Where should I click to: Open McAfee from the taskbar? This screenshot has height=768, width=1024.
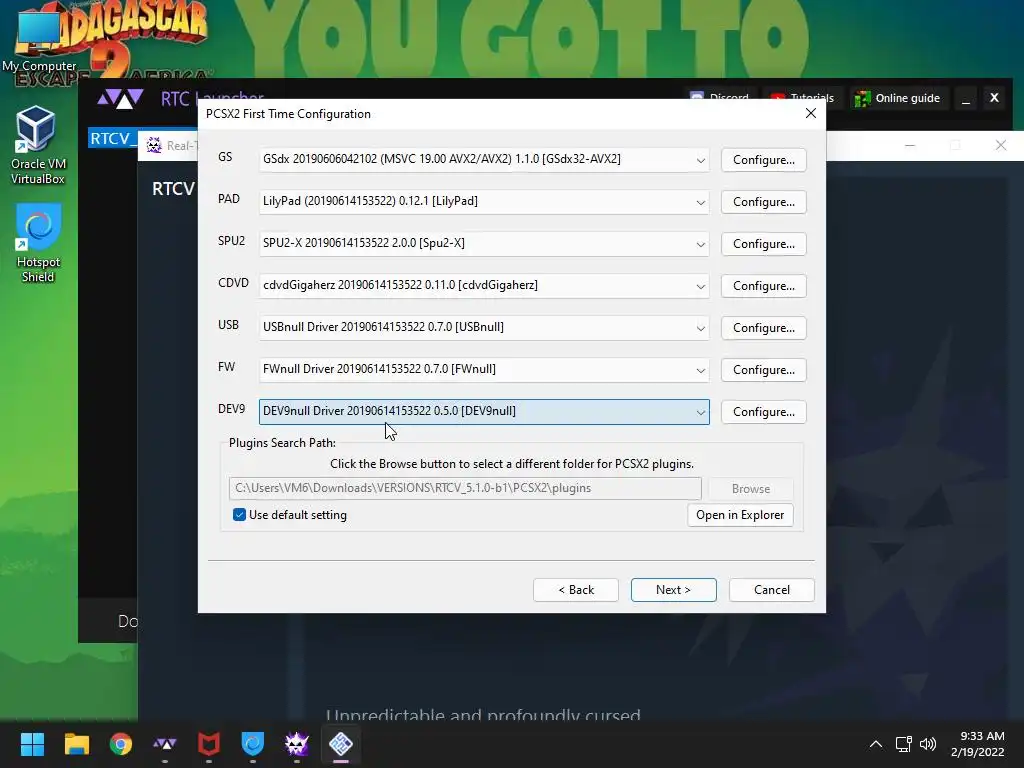[209, 744]
